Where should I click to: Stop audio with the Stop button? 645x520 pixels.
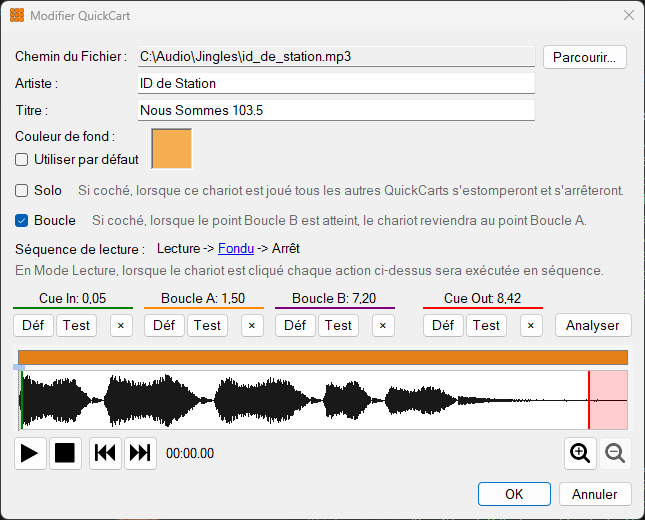point(65,453)
